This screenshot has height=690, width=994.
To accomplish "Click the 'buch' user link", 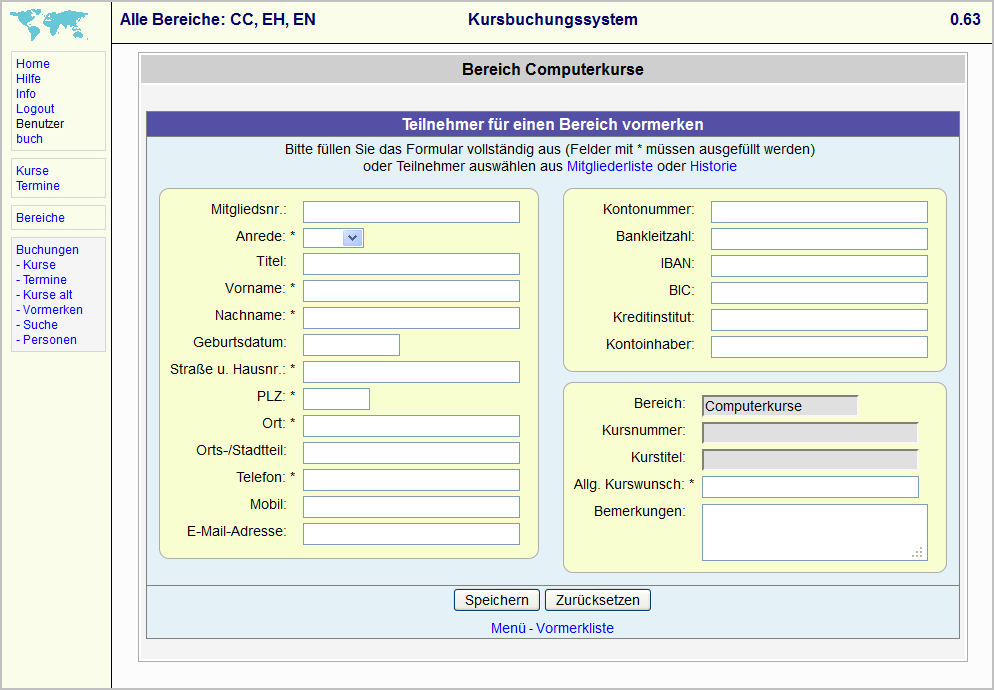I will (x=30, y=139).
